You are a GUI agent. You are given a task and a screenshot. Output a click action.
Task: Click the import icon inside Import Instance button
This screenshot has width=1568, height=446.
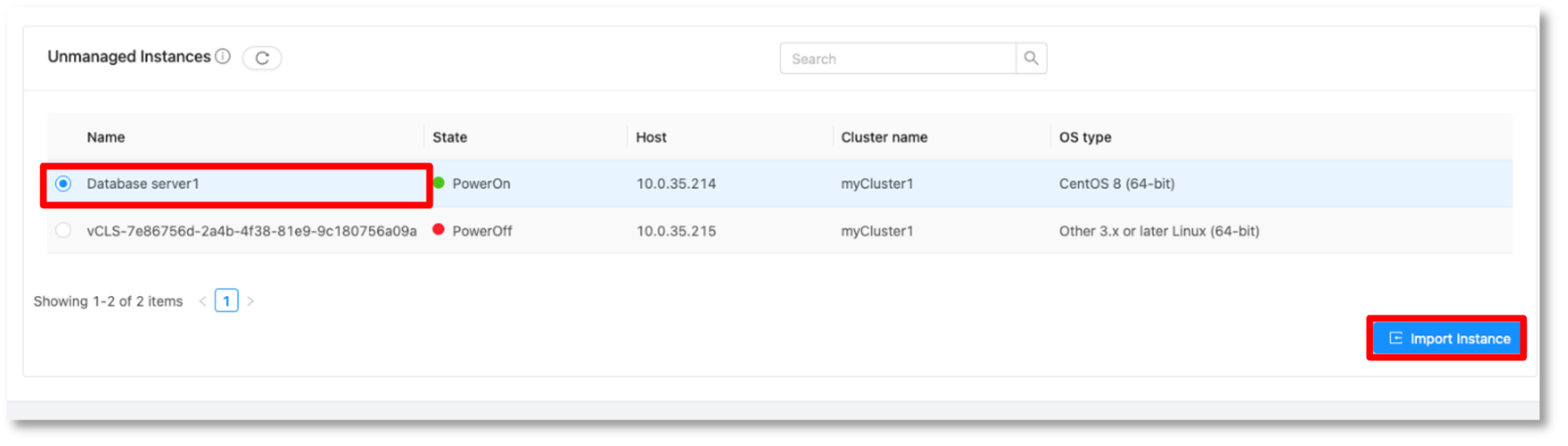[1396, 337]
